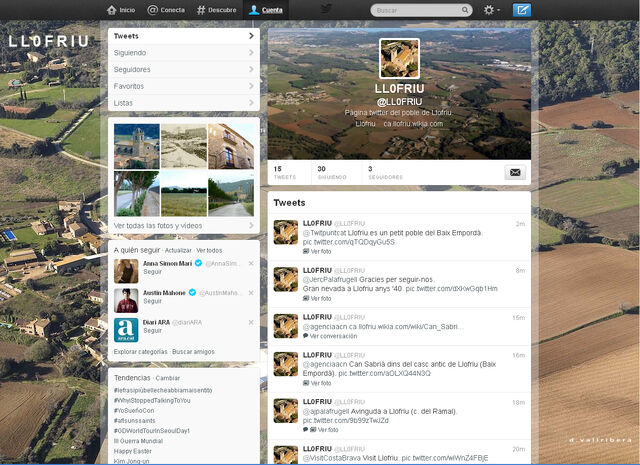Click the @ajpalafrugell mention

[x=326, y=411]
